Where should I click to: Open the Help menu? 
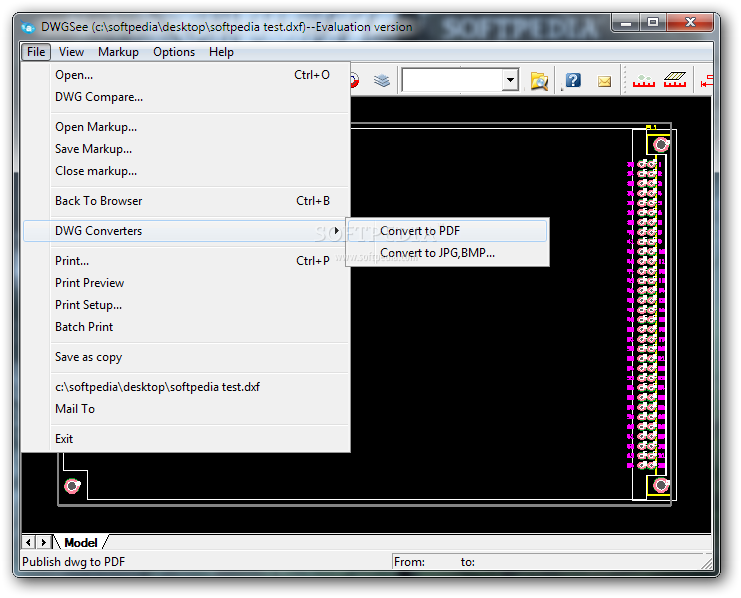click(221, 52)
